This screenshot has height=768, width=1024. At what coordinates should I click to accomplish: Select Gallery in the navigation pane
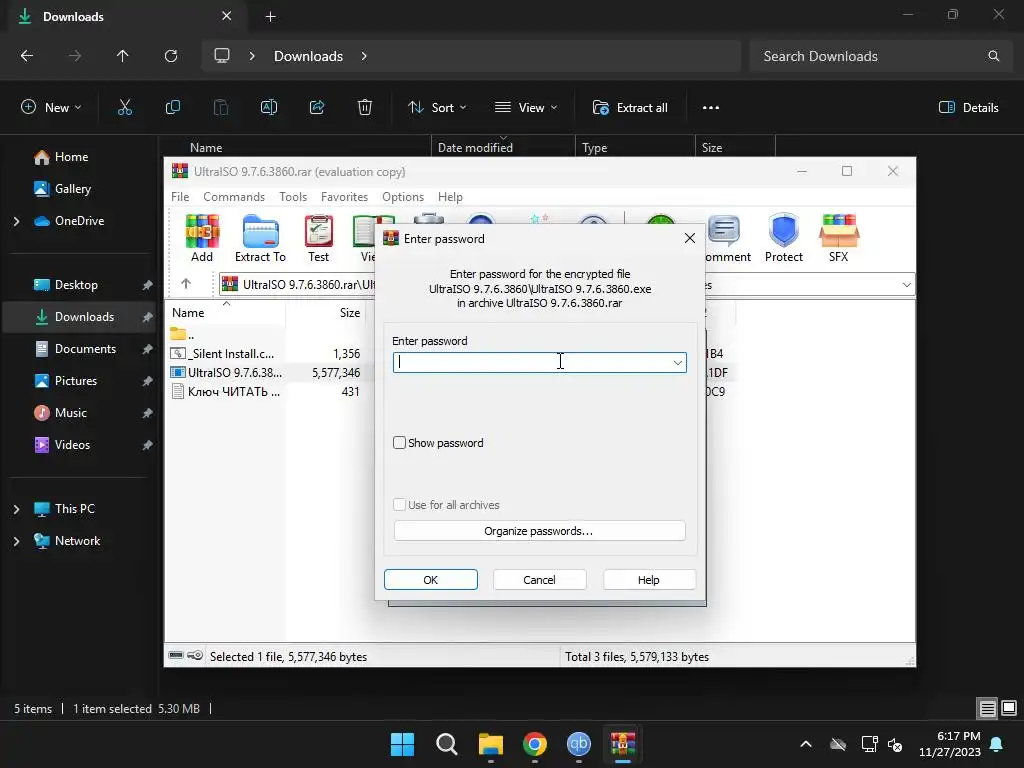72,189
